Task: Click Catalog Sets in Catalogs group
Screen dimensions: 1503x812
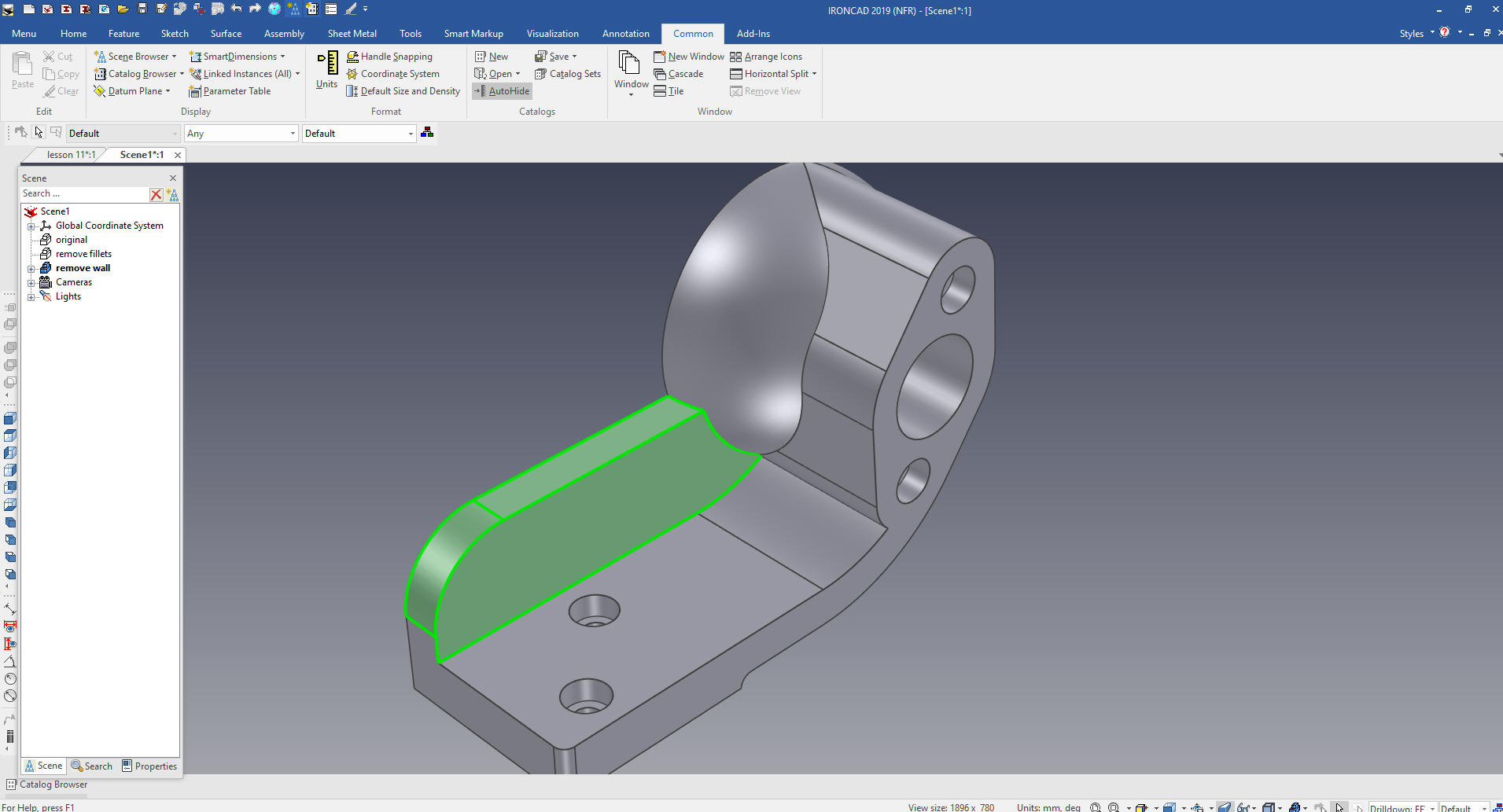Action: pyautogui.click(x=567, y=74)
